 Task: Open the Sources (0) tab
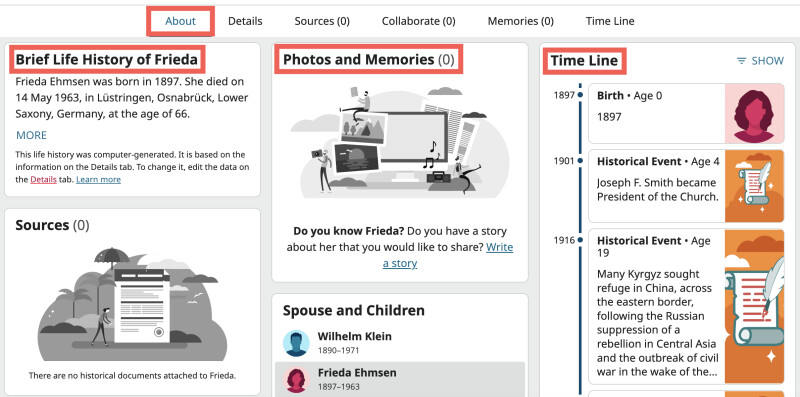(x=322, y=21)
